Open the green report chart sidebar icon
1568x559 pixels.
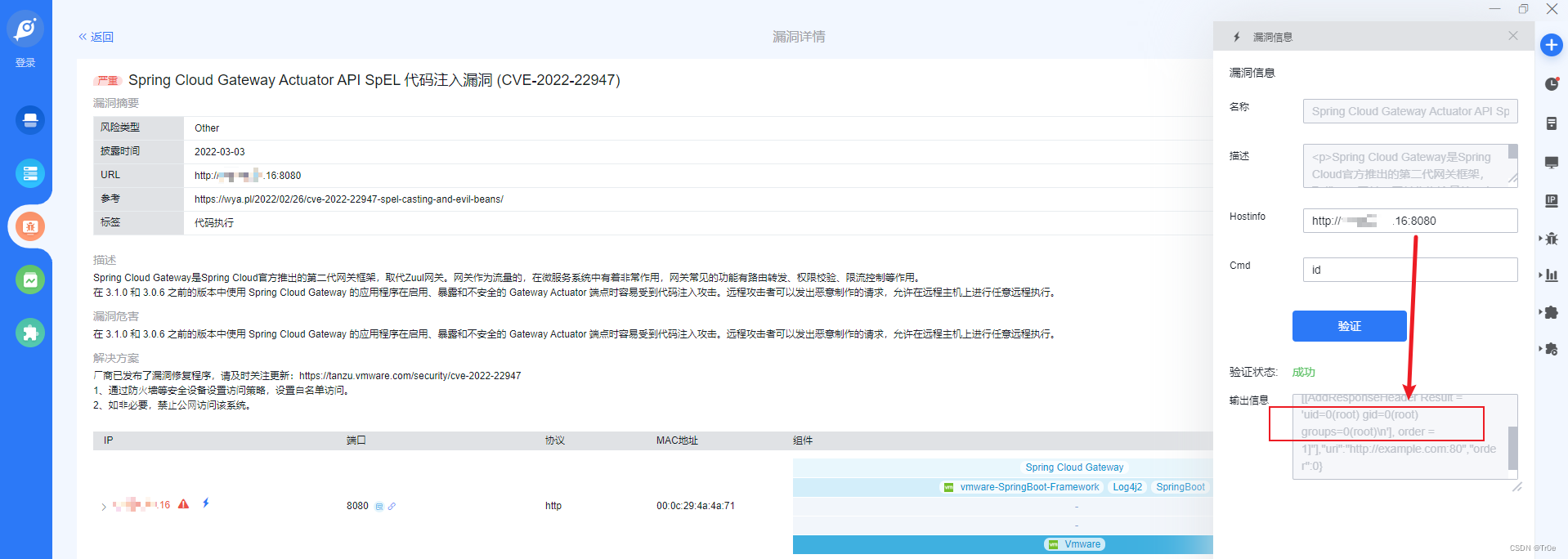[x=30, y=279]
